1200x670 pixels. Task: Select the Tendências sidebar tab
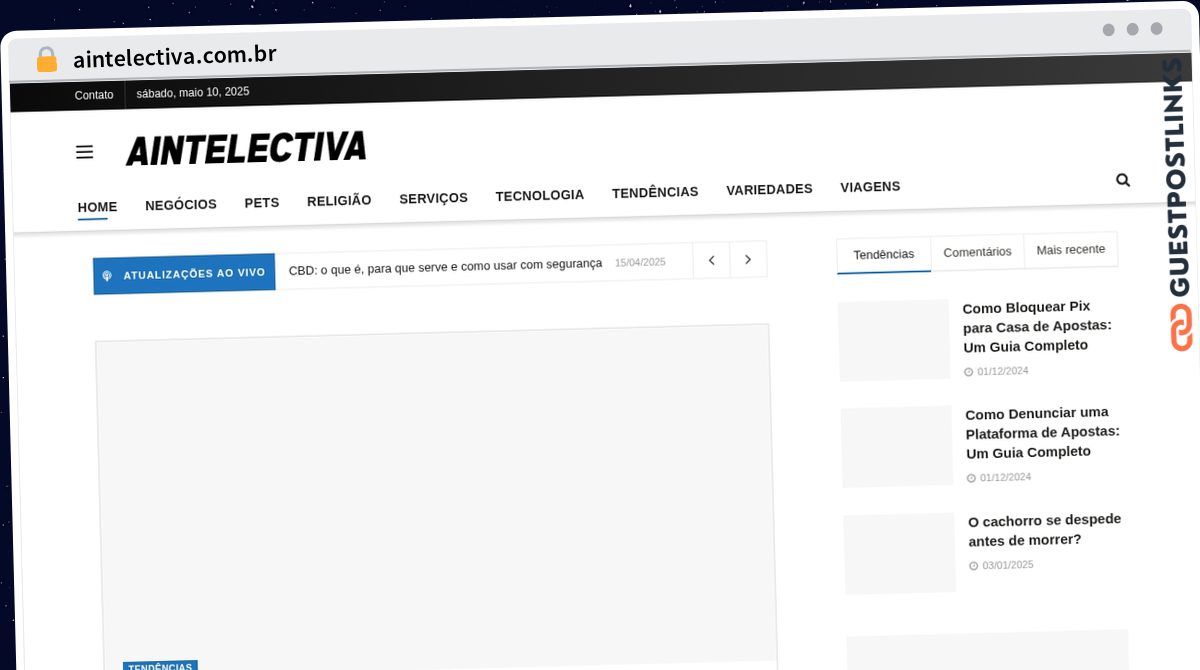pos(883,254)
